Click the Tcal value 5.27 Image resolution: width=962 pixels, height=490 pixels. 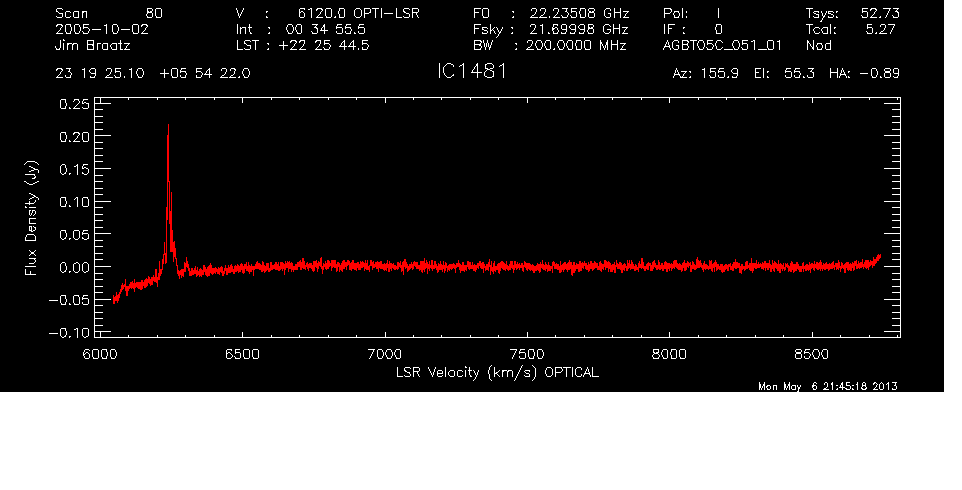coord(880,29)
